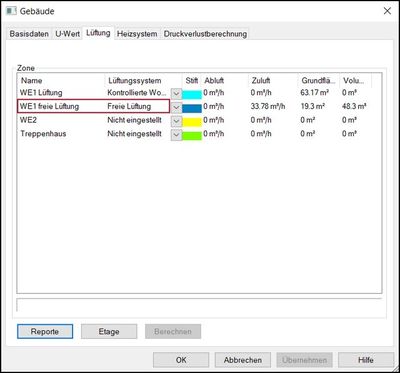Click the Etage button
The width and height of the screenshot is (400, 373).
[x=109, y=332]
